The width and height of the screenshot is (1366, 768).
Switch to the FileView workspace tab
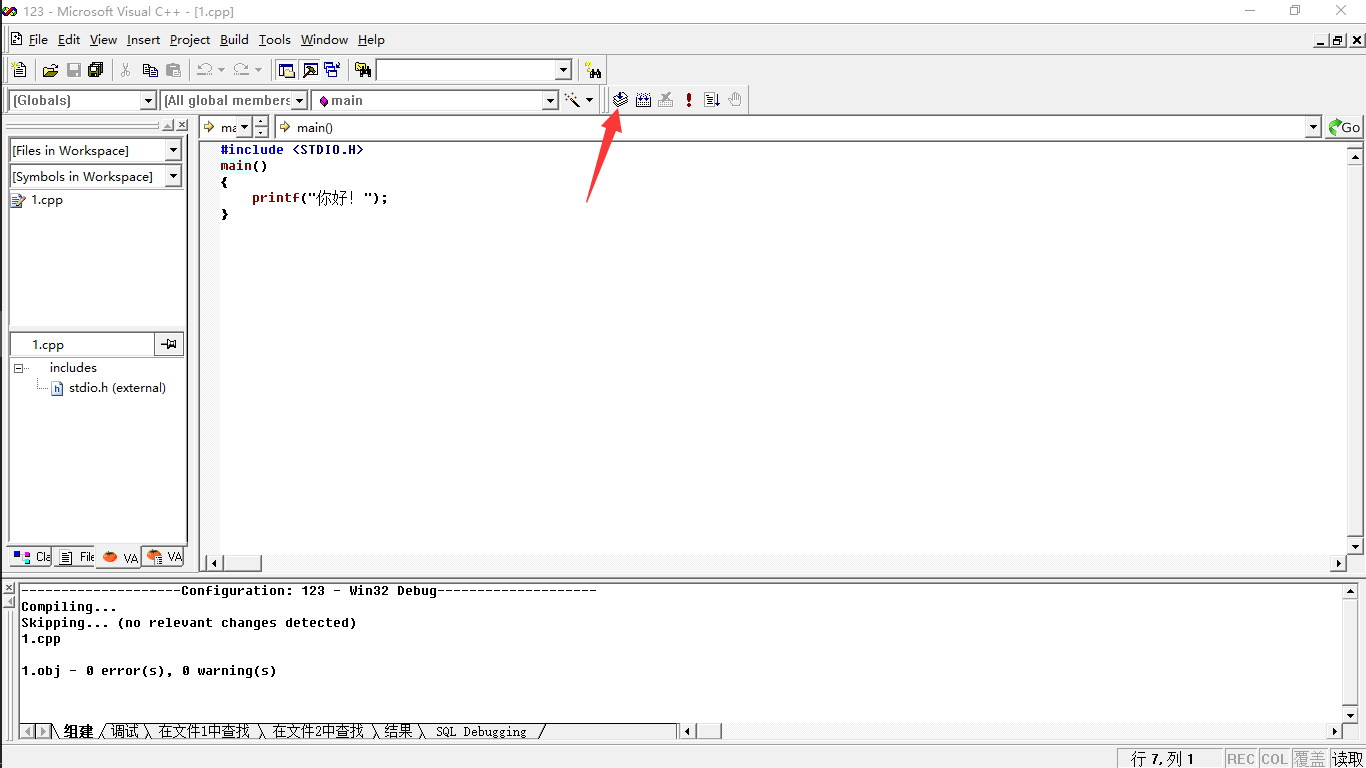pyautogui.click(x=76, y=557)
